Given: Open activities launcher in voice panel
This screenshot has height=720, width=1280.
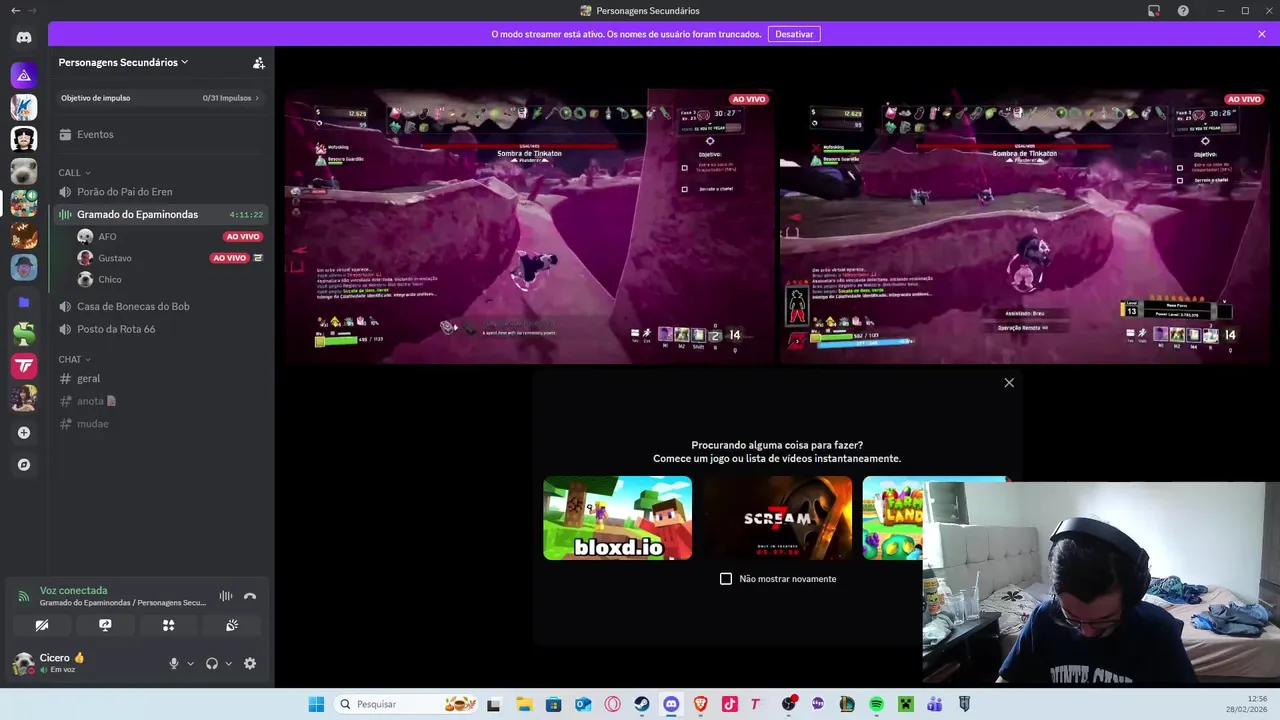Looking at the screenshot, I should tap(168, 625).
